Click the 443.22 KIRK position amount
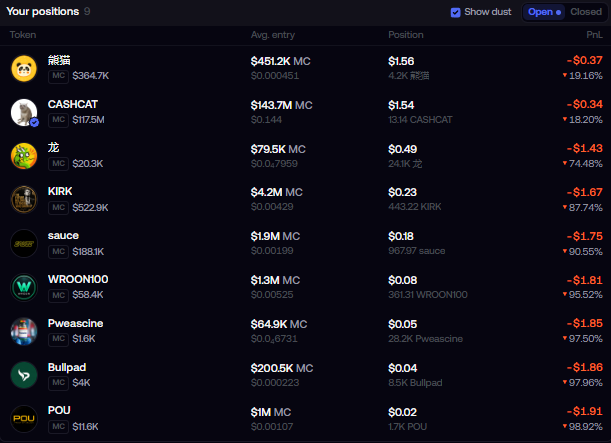The image size is (611, 443). coord(415,206)
